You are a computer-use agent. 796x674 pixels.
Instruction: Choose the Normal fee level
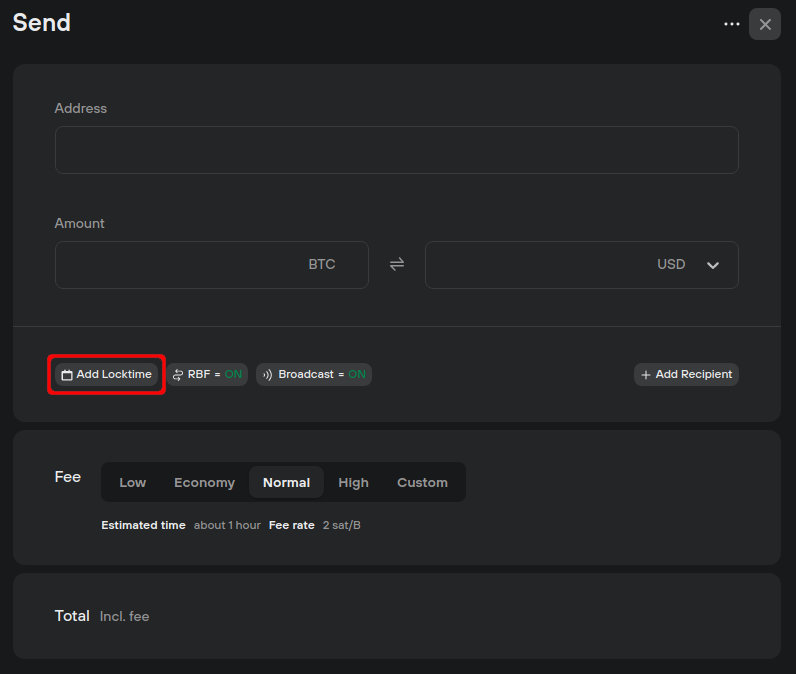point(286,482)
